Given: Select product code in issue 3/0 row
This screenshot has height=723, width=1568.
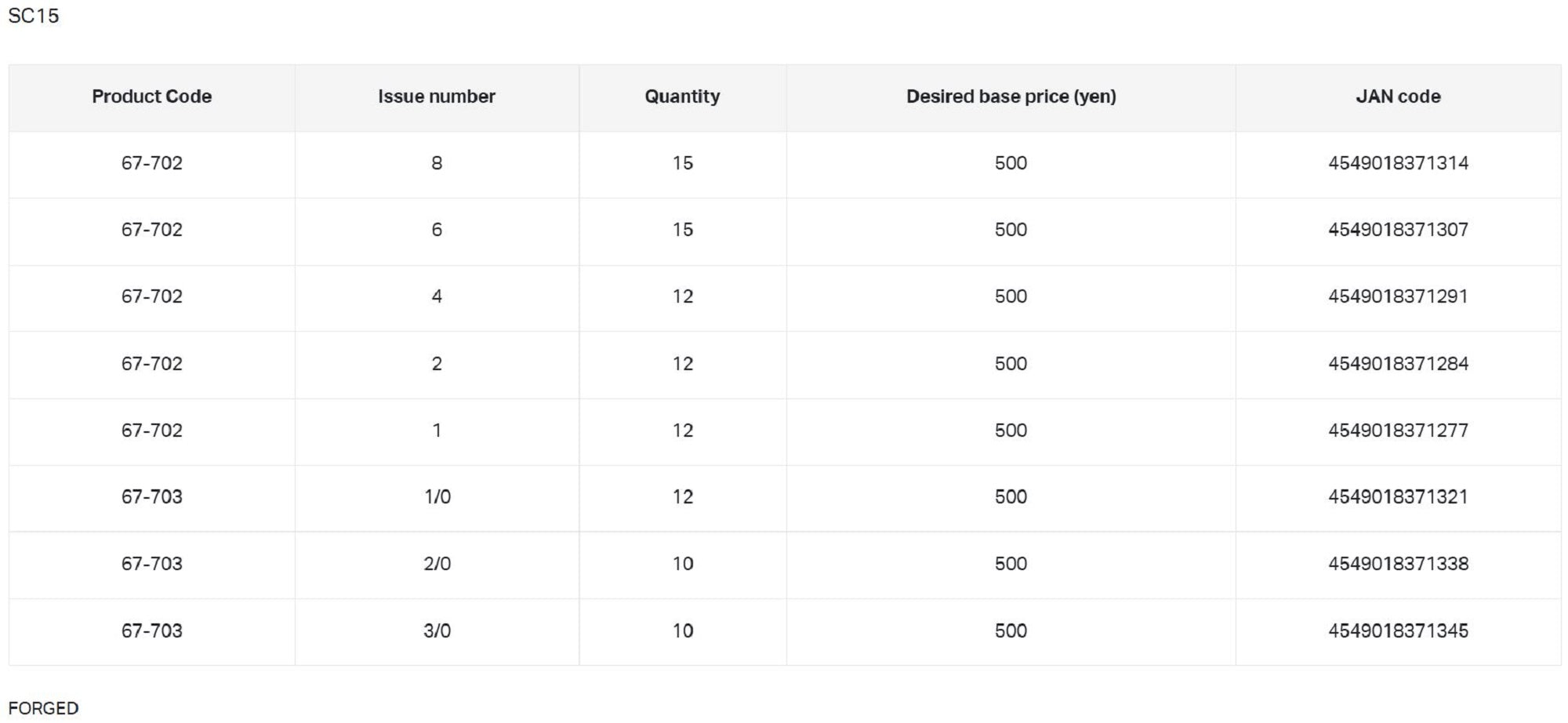Looking at the screenshot, I should (151, 630).
